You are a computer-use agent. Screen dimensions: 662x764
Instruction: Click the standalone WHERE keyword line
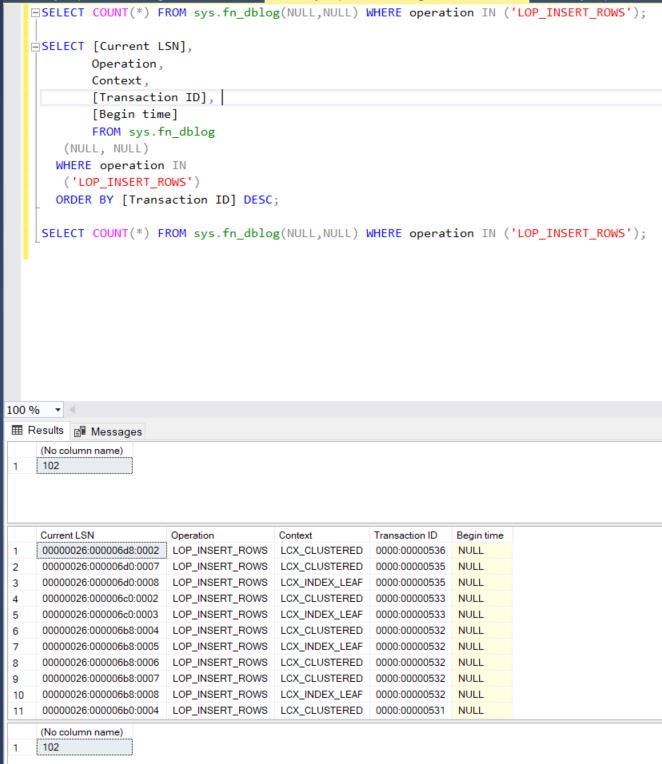tap(73, 166)
